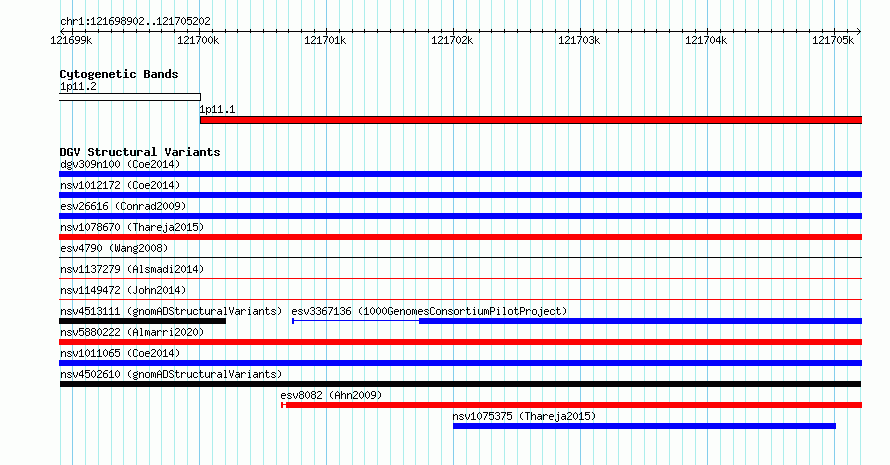Open the dgv309n100 (Coe2014) label
Viewport: 890px width, 465px height.
point(120,164)
